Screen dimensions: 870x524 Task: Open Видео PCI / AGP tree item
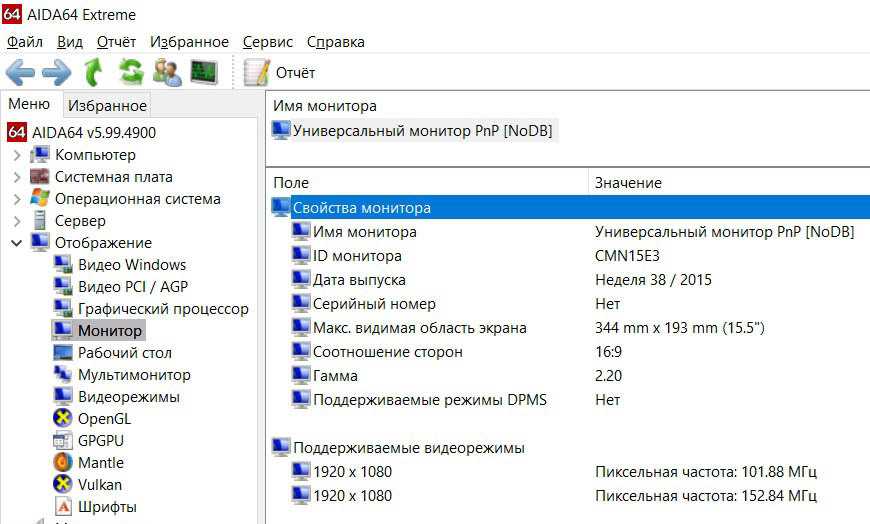click(x=133, y=286)
